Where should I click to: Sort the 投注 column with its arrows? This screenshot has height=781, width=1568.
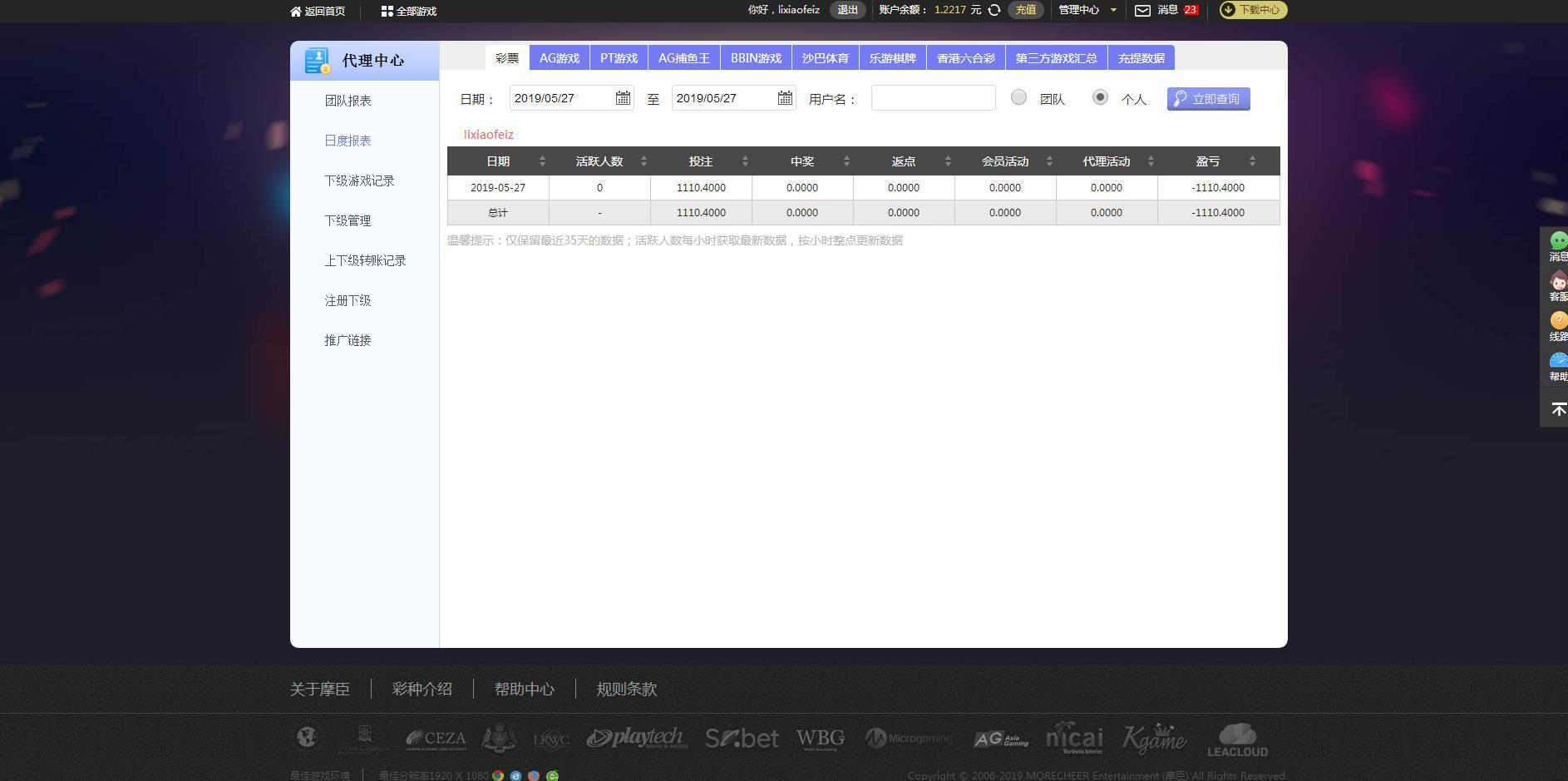pyautogui.click(x=744, y=161)
